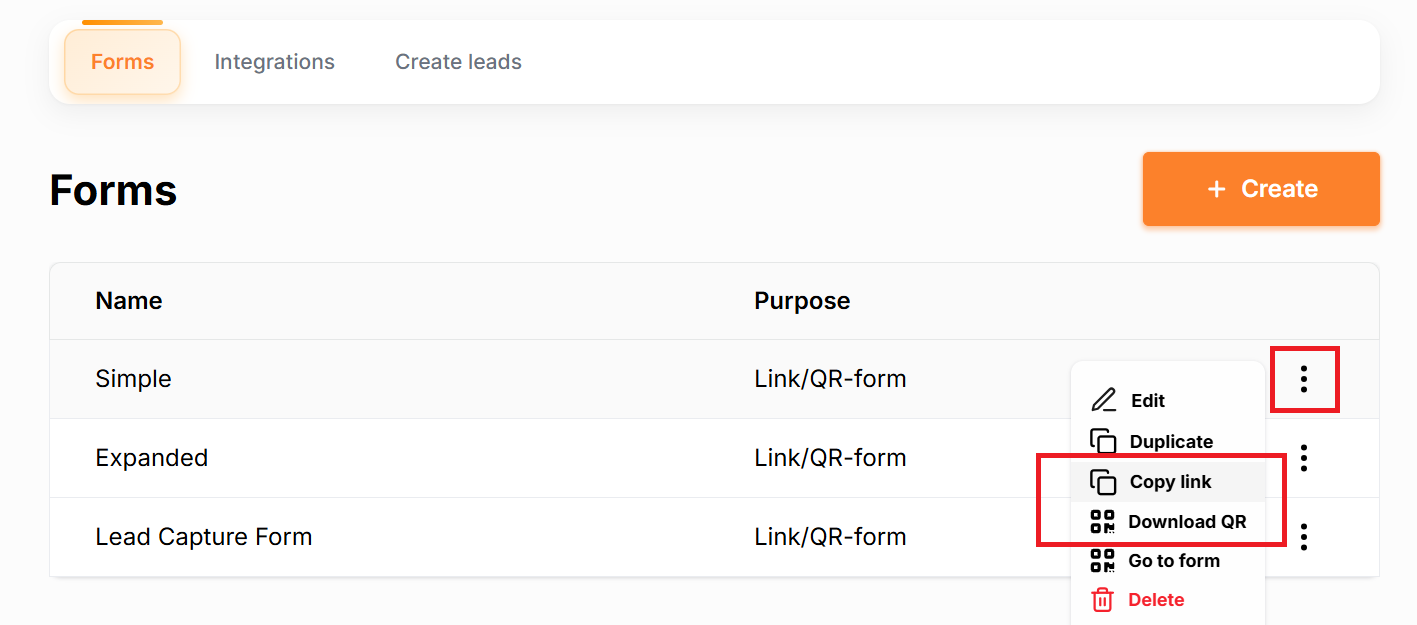Click the Download QR code icon
Viewport: 1417px width, 625px height.
pyautogui.click(x=1102, y=521)
